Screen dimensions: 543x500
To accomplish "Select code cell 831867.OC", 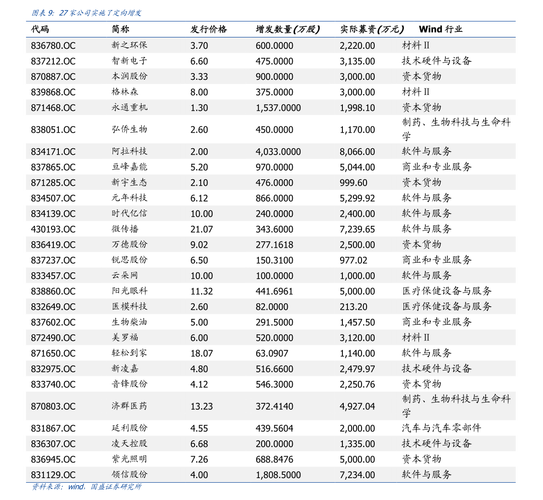I will [53, 428].
